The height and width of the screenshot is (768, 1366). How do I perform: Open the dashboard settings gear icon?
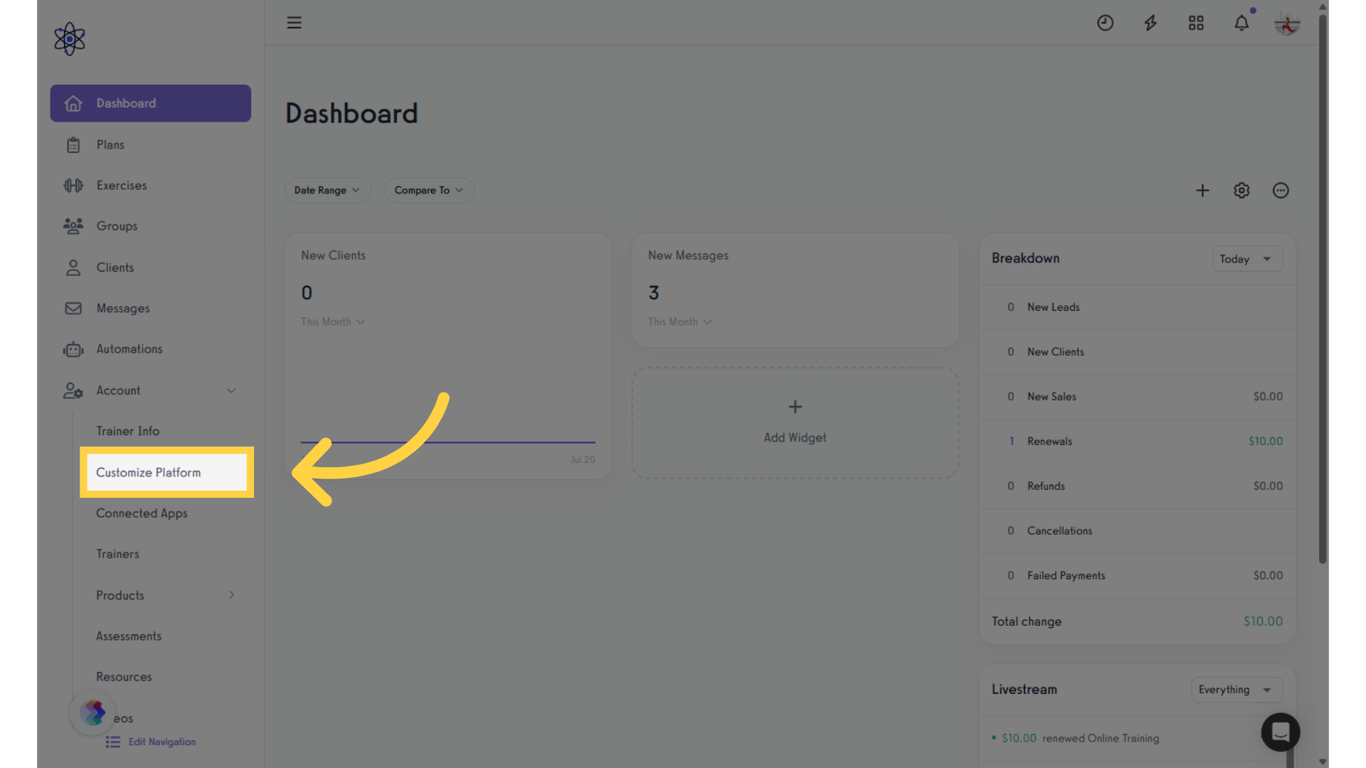[x=1241, y=190]
